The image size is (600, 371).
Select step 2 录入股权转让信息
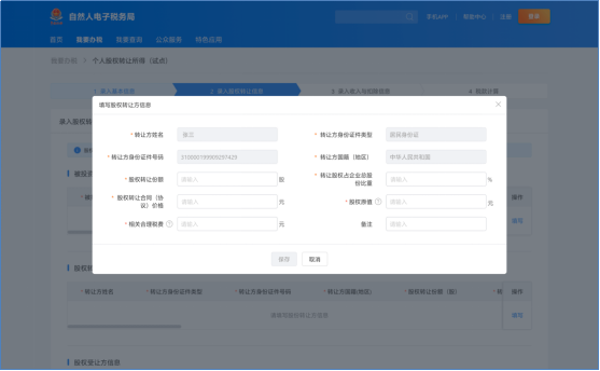(x=236, y=91)
